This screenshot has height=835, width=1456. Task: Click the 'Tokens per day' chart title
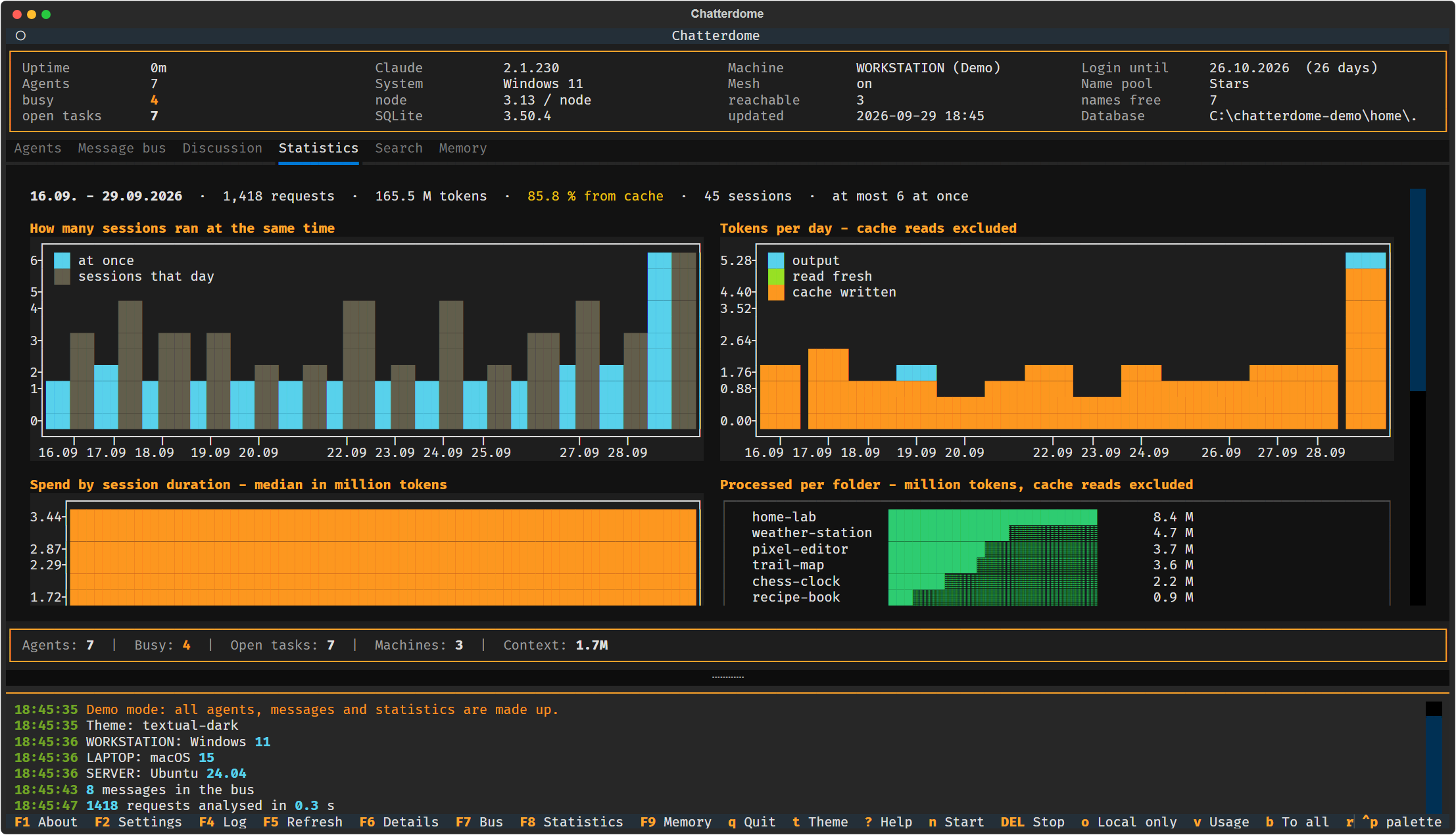[x=868, y=229]
